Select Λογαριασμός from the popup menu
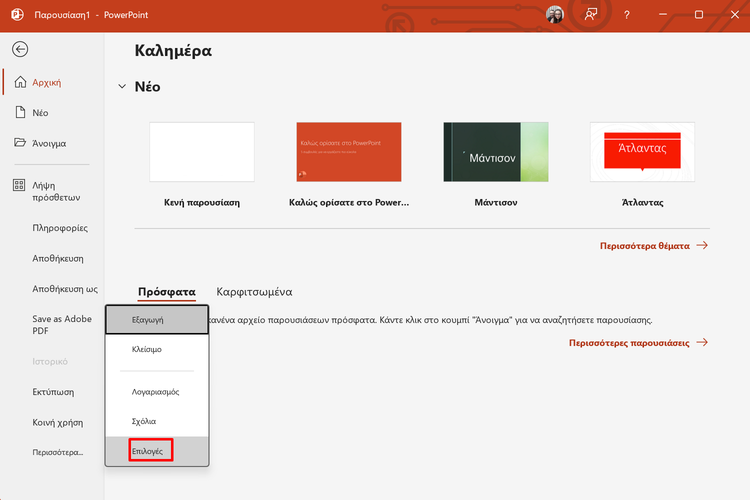Viewport: 750px width, 500px height. point(155,391)
